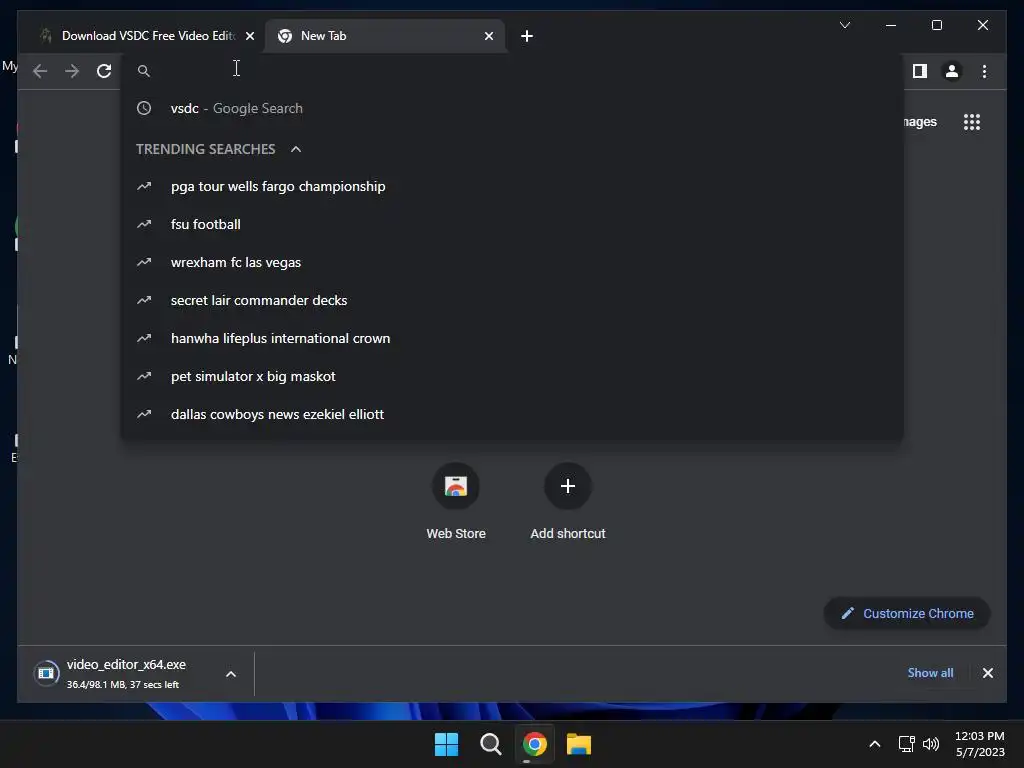The image size is (1024, 768).
Task: Open taskbar Search
Action: tap(490, 744)
